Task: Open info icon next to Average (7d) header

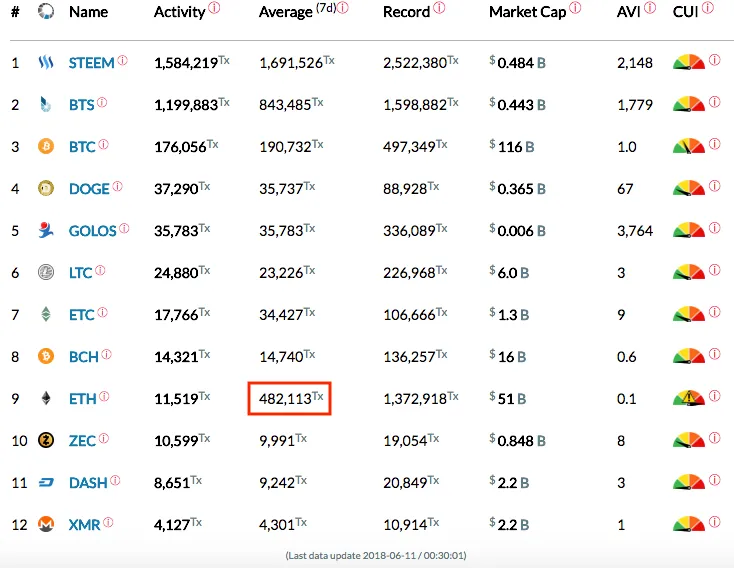Action: point(343,8)
